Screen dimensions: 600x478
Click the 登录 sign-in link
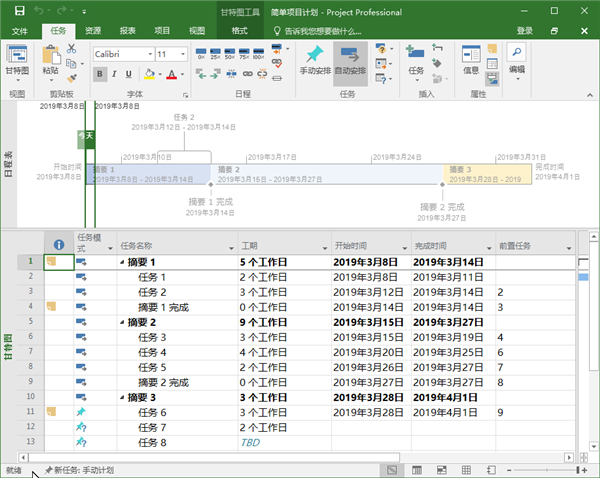[525, 31]
